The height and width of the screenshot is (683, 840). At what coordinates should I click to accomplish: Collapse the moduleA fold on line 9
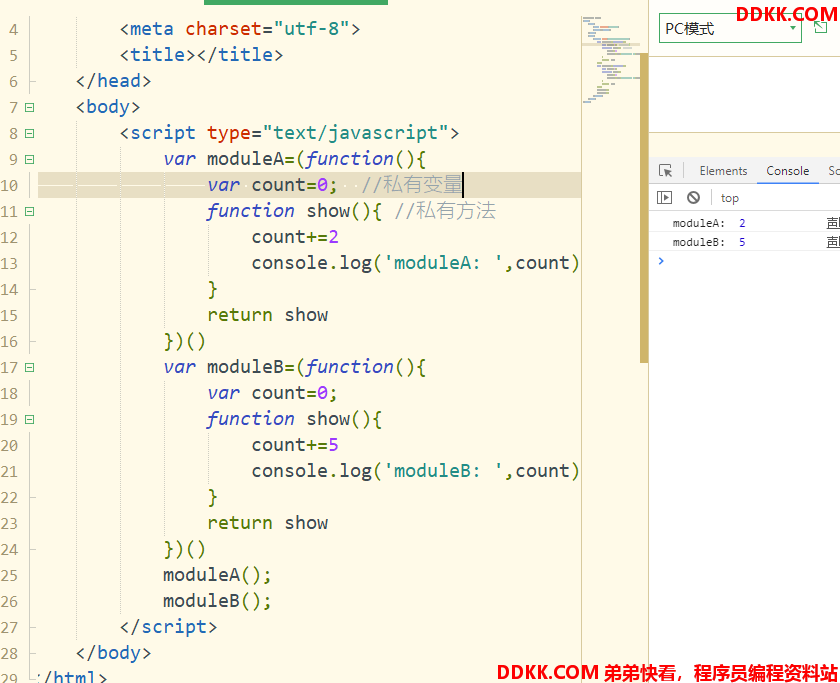click(x=30, y=160)
